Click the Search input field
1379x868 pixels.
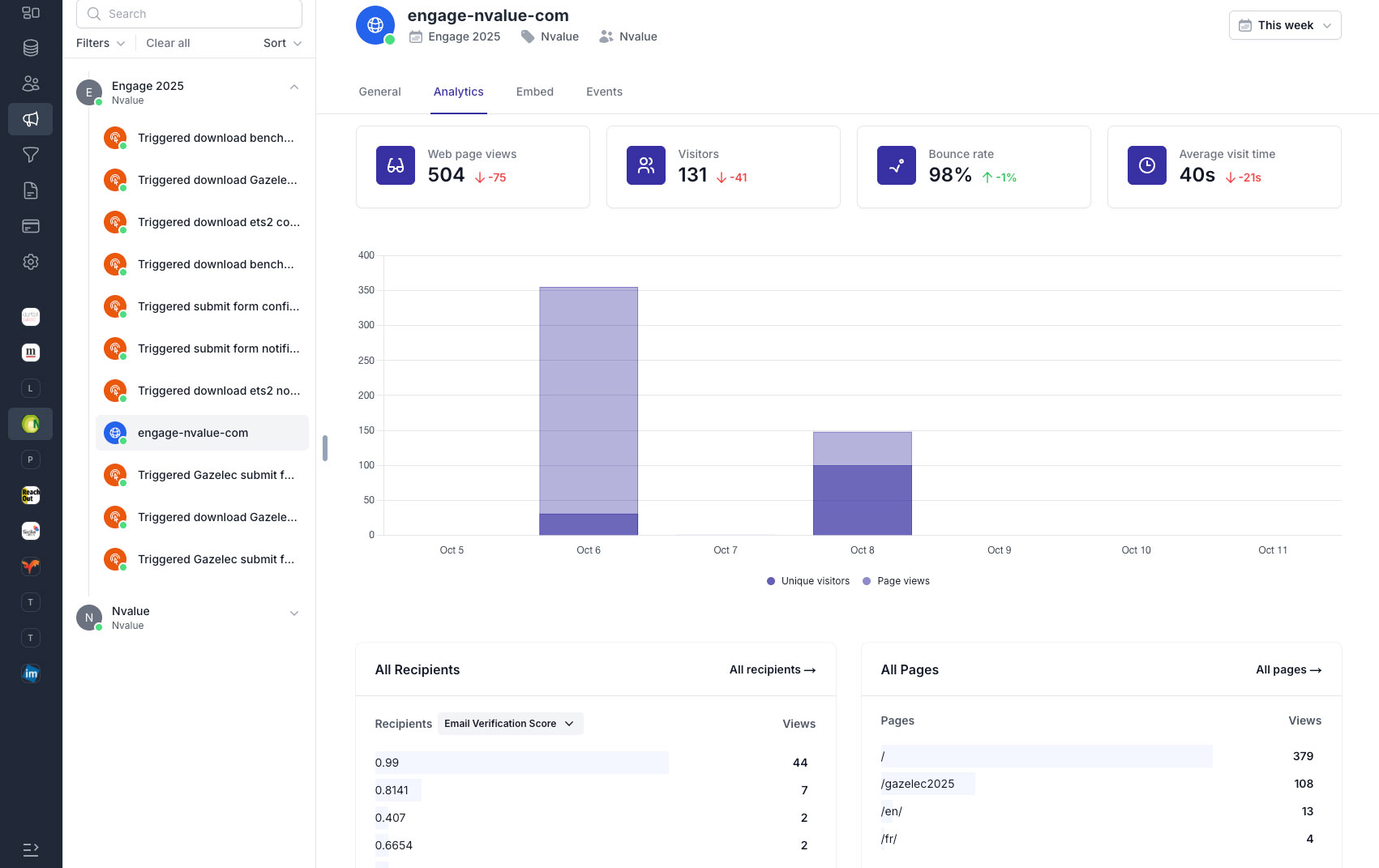[x=189, y=14]
